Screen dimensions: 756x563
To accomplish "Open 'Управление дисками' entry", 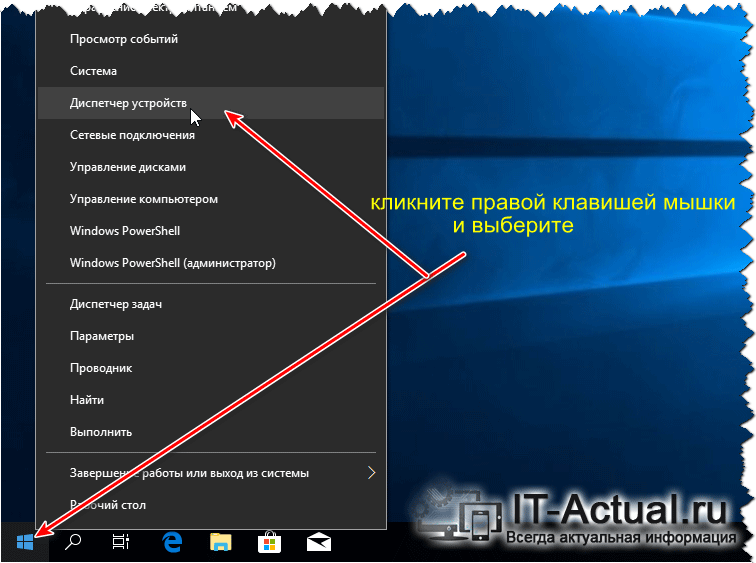I will (211, 167).
